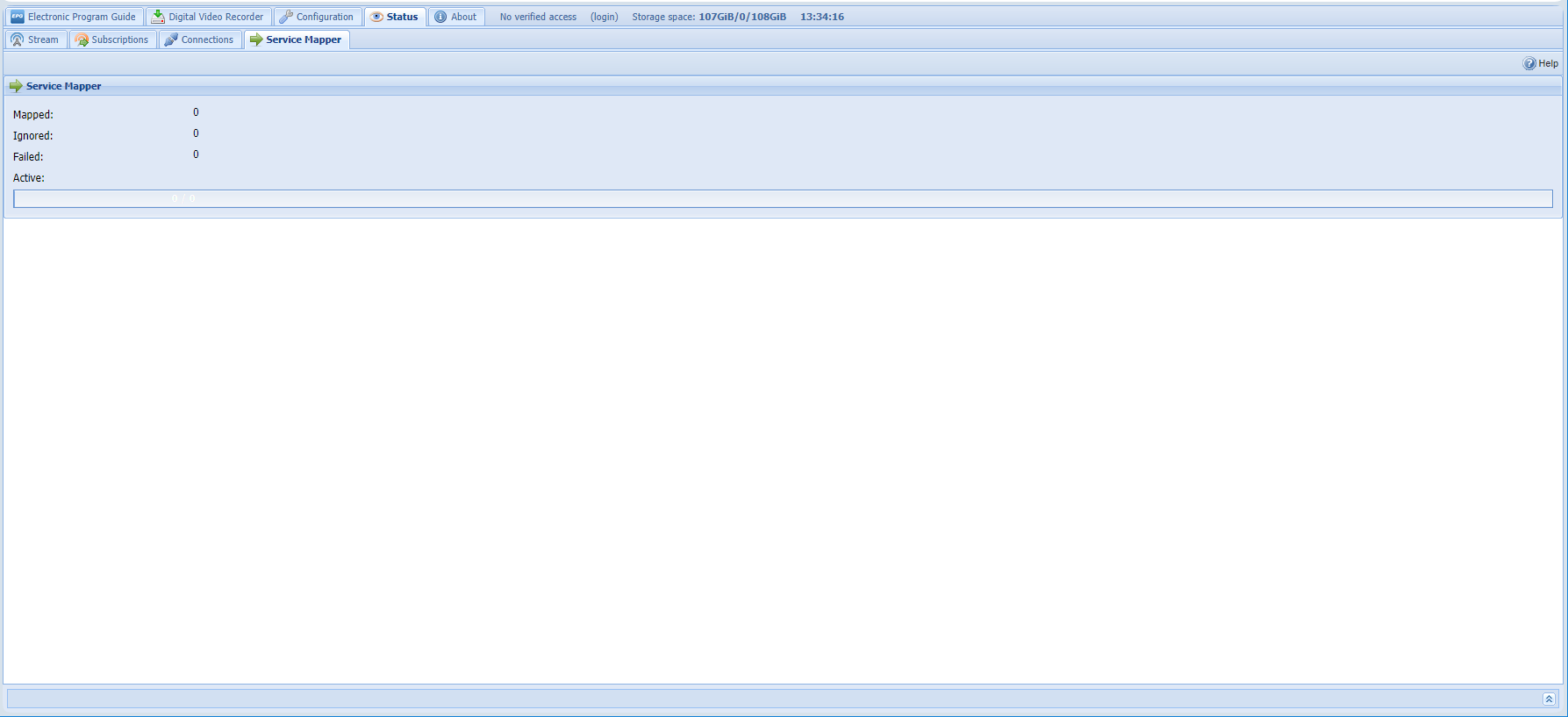Switch to the Status tab

pyautogui.click(x=396, y=17)
